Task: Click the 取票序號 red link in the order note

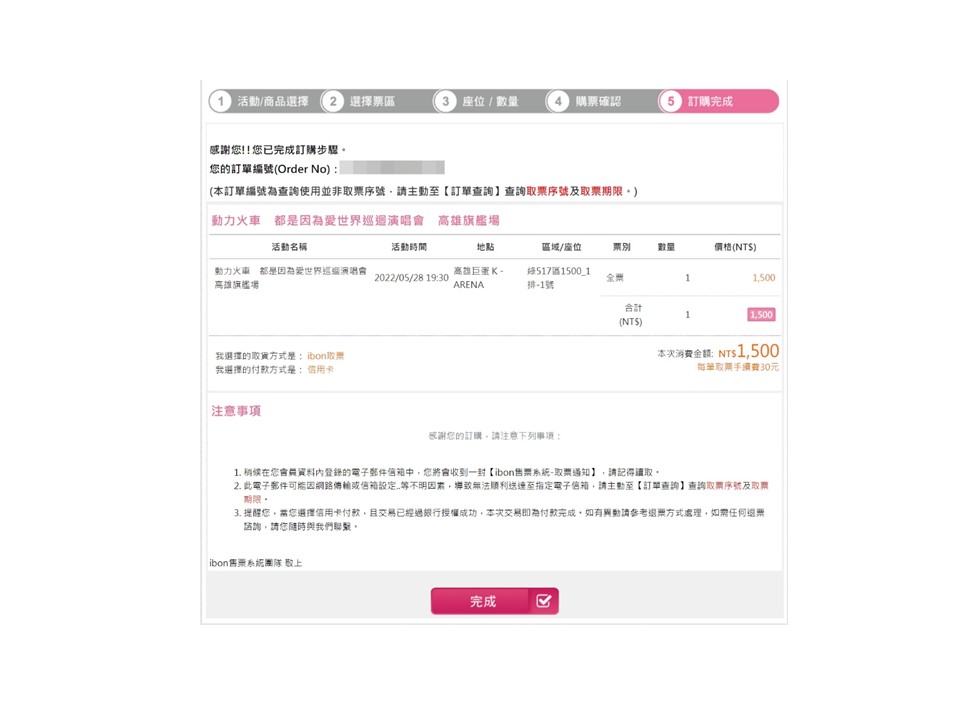Action: pos(547,192)
